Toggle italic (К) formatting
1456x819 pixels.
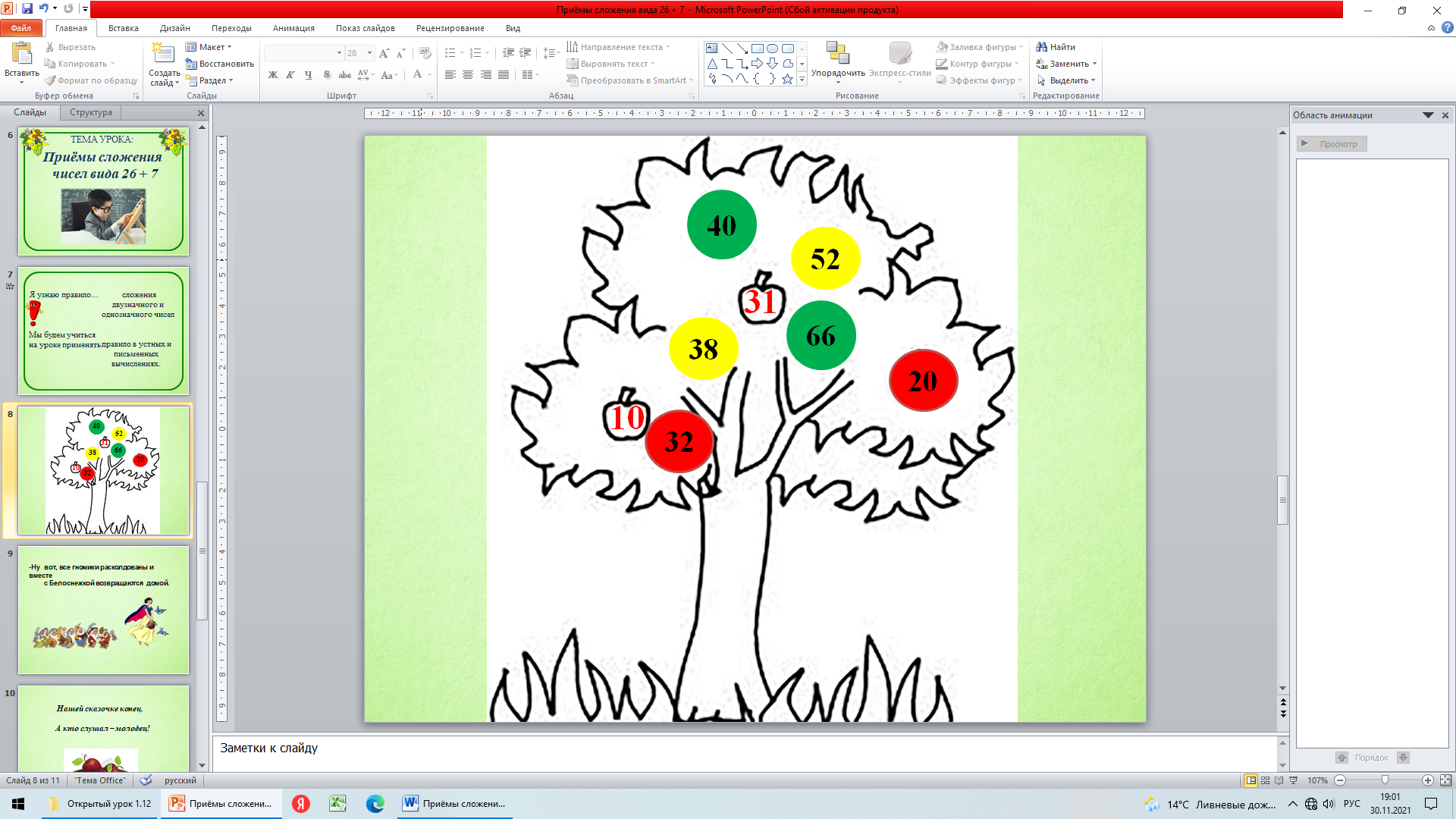[290, 75]
